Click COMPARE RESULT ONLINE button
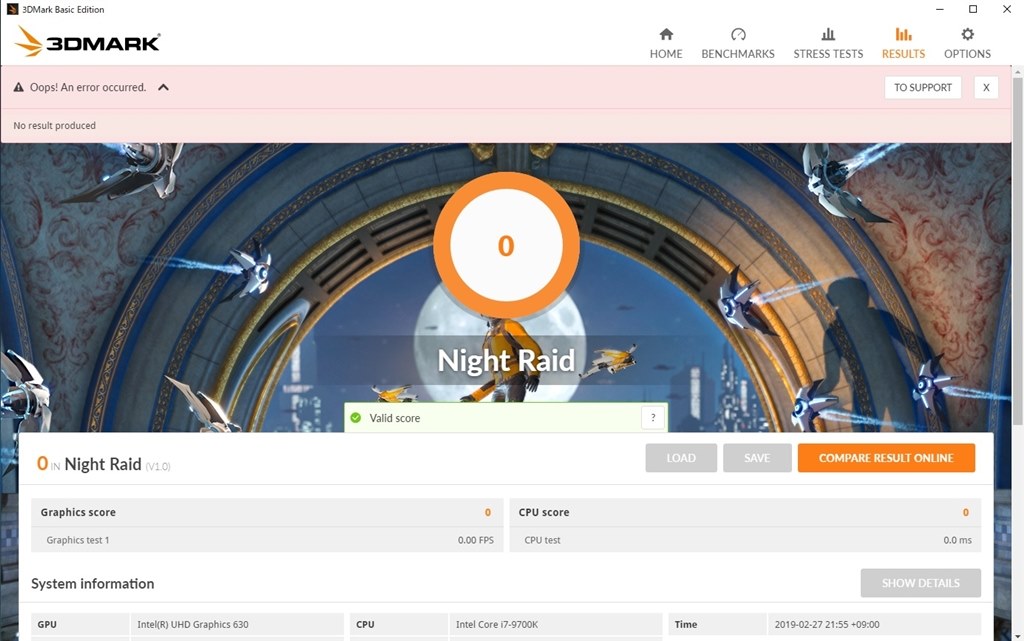This screenshot has width=1024, height=641. tap(886, 458)
